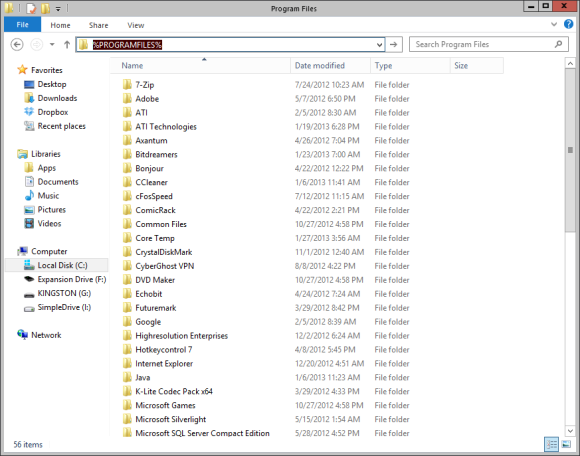Expand the ribbon chevron
This screenshot has width=580, height=456.
pos(554,24)
